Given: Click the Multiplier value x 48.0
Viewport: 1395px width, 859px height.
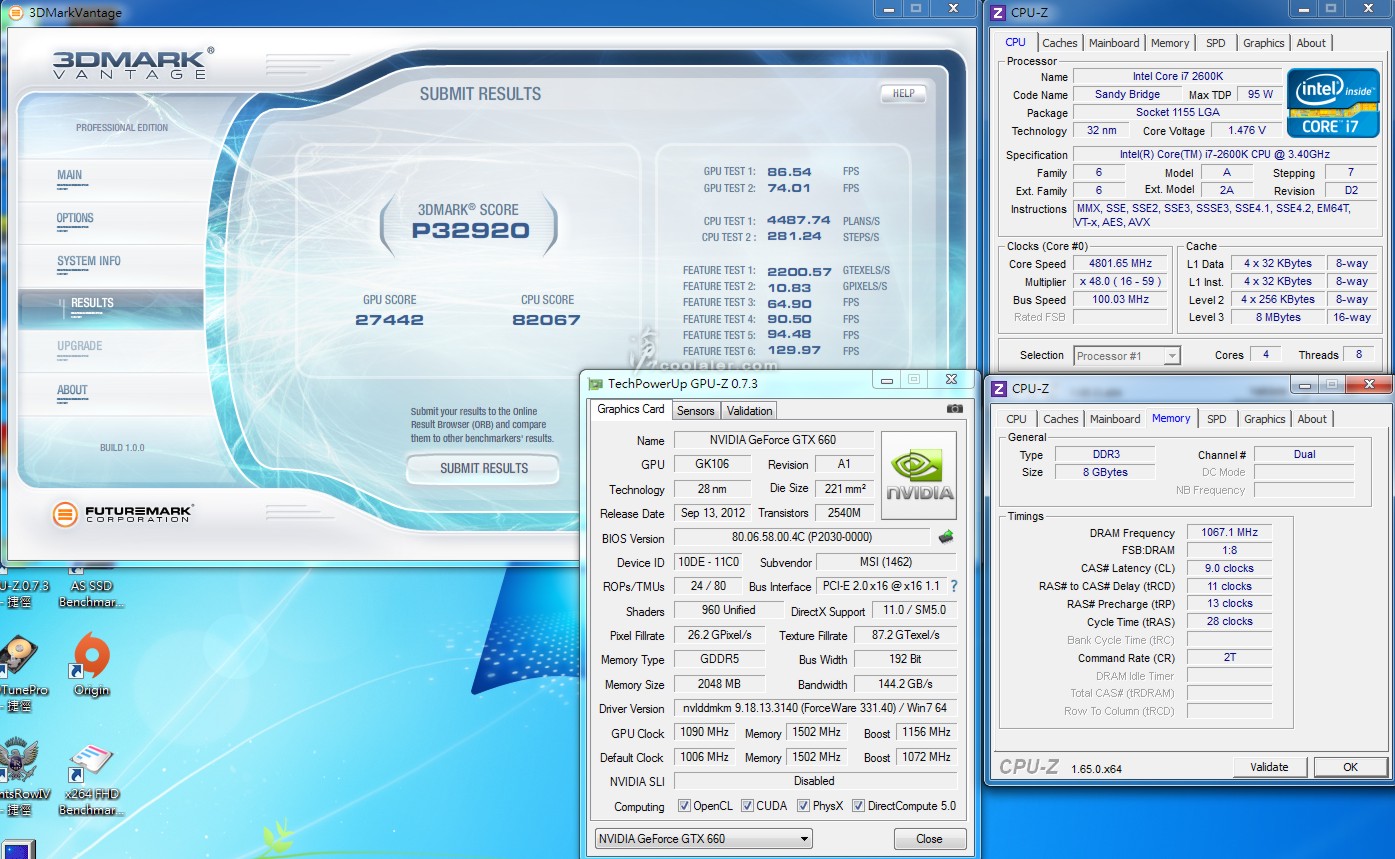Looking at the screenshot, I should point(1120,282).
